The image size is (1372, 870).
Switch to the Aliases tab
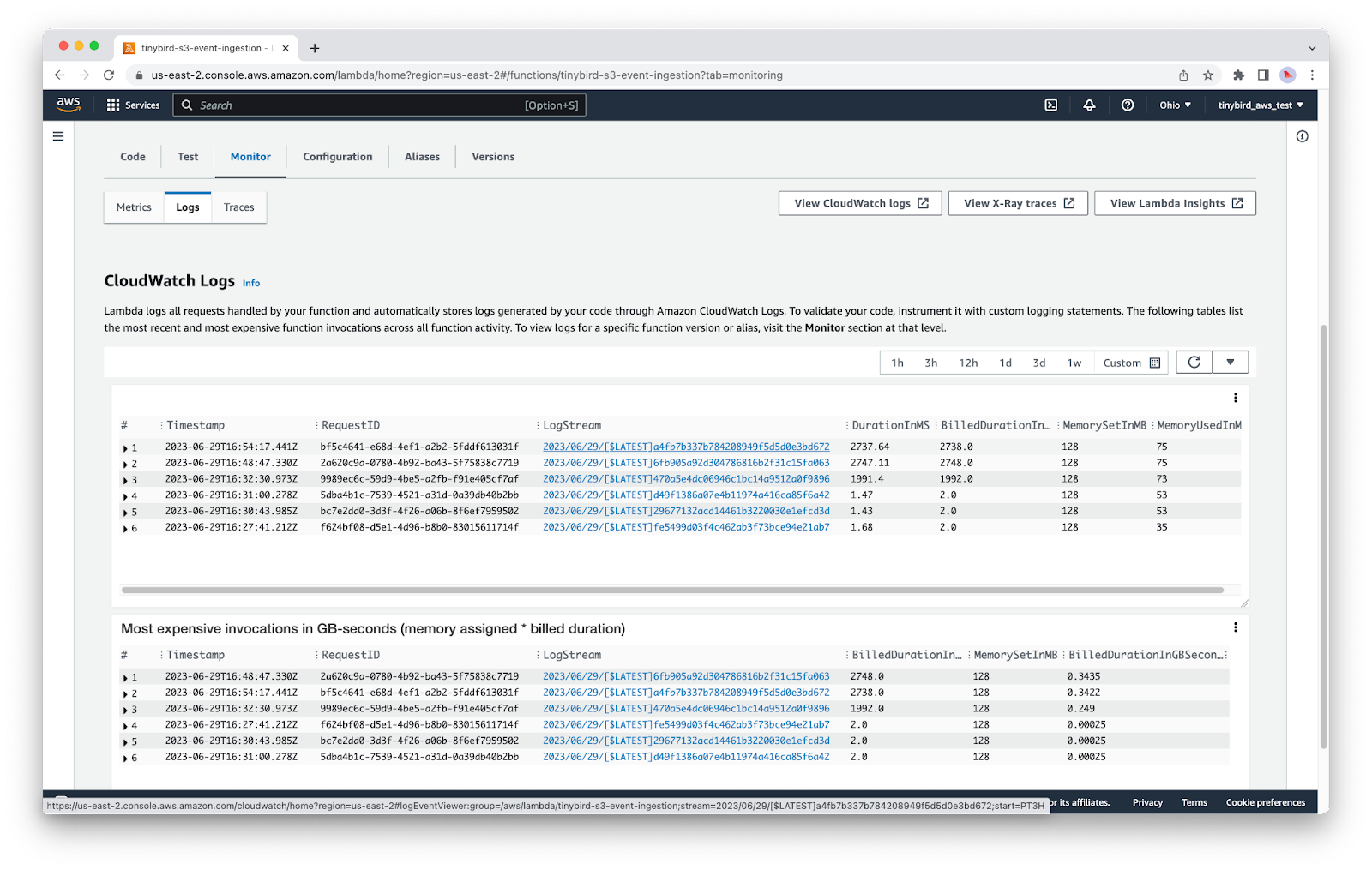[423, 157]
